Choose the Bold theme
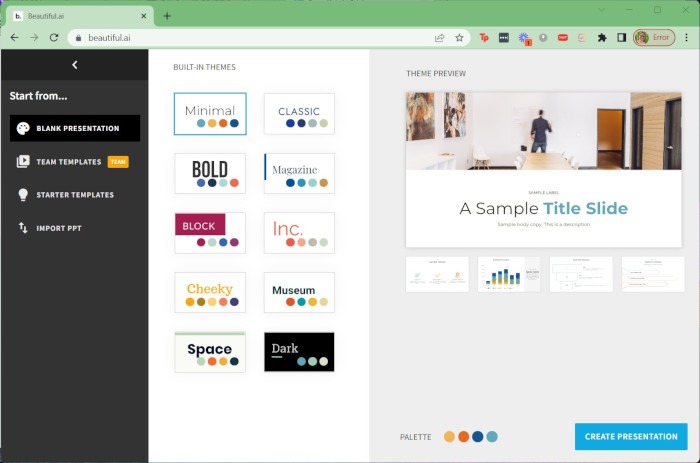This screenshot has width=700, height=463. pyautogui.click(x=210, y=173)
